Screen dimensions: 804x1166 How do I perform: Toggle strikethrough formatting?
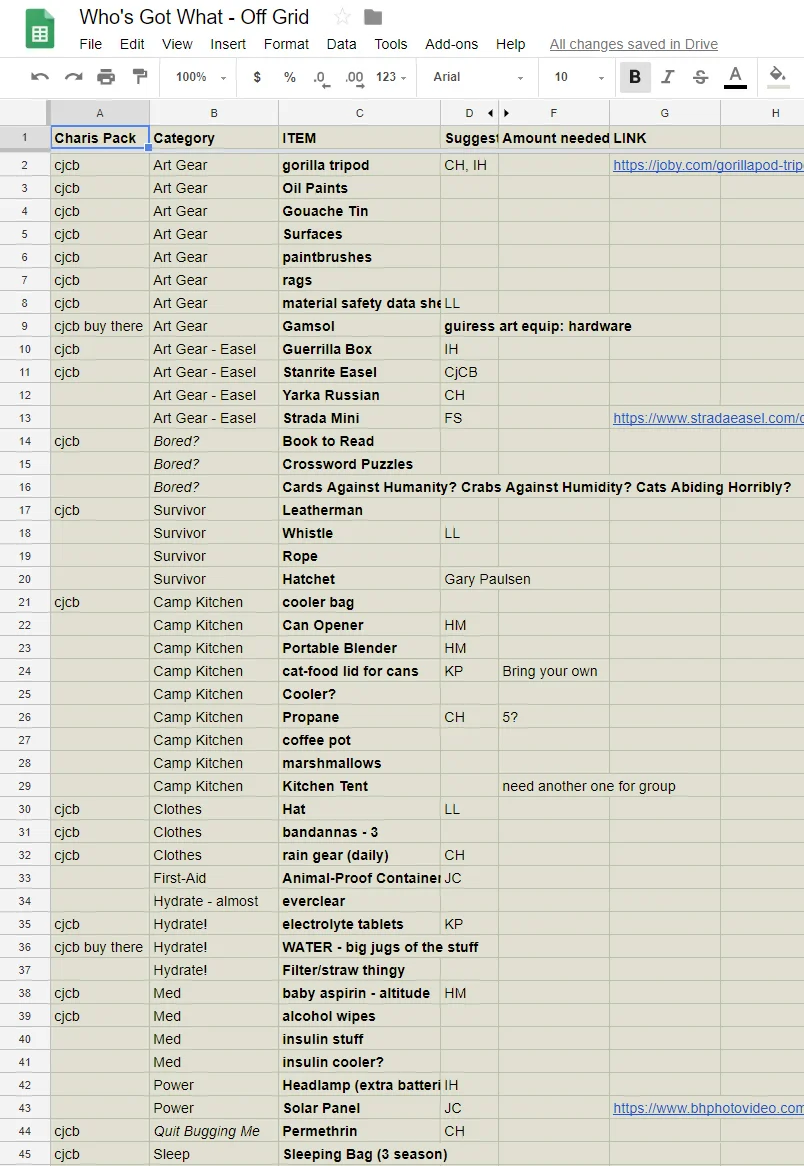(701, 77)
